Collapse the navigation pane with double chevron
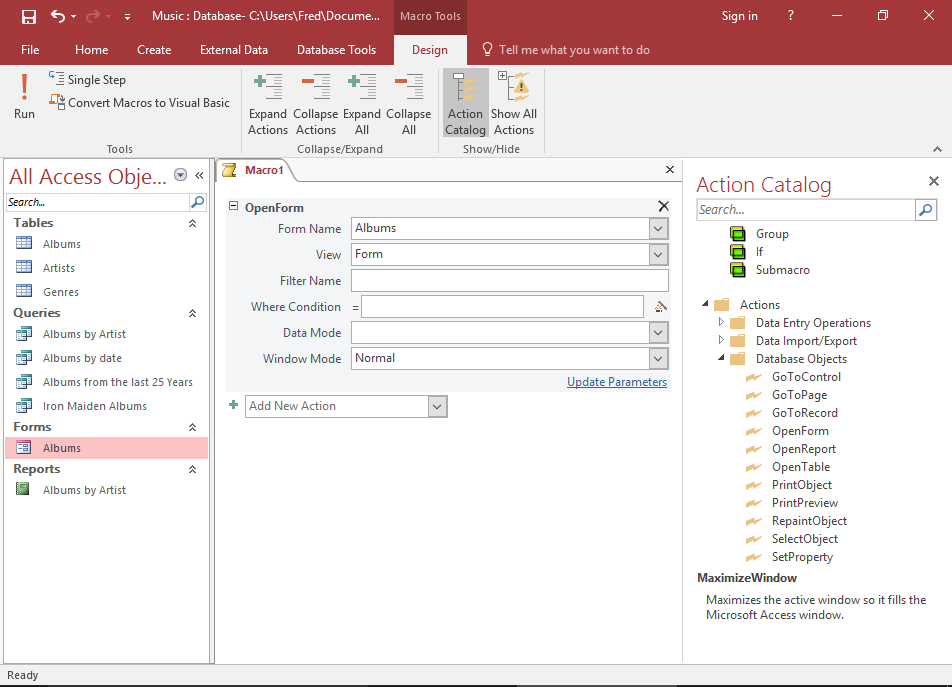 199,175
